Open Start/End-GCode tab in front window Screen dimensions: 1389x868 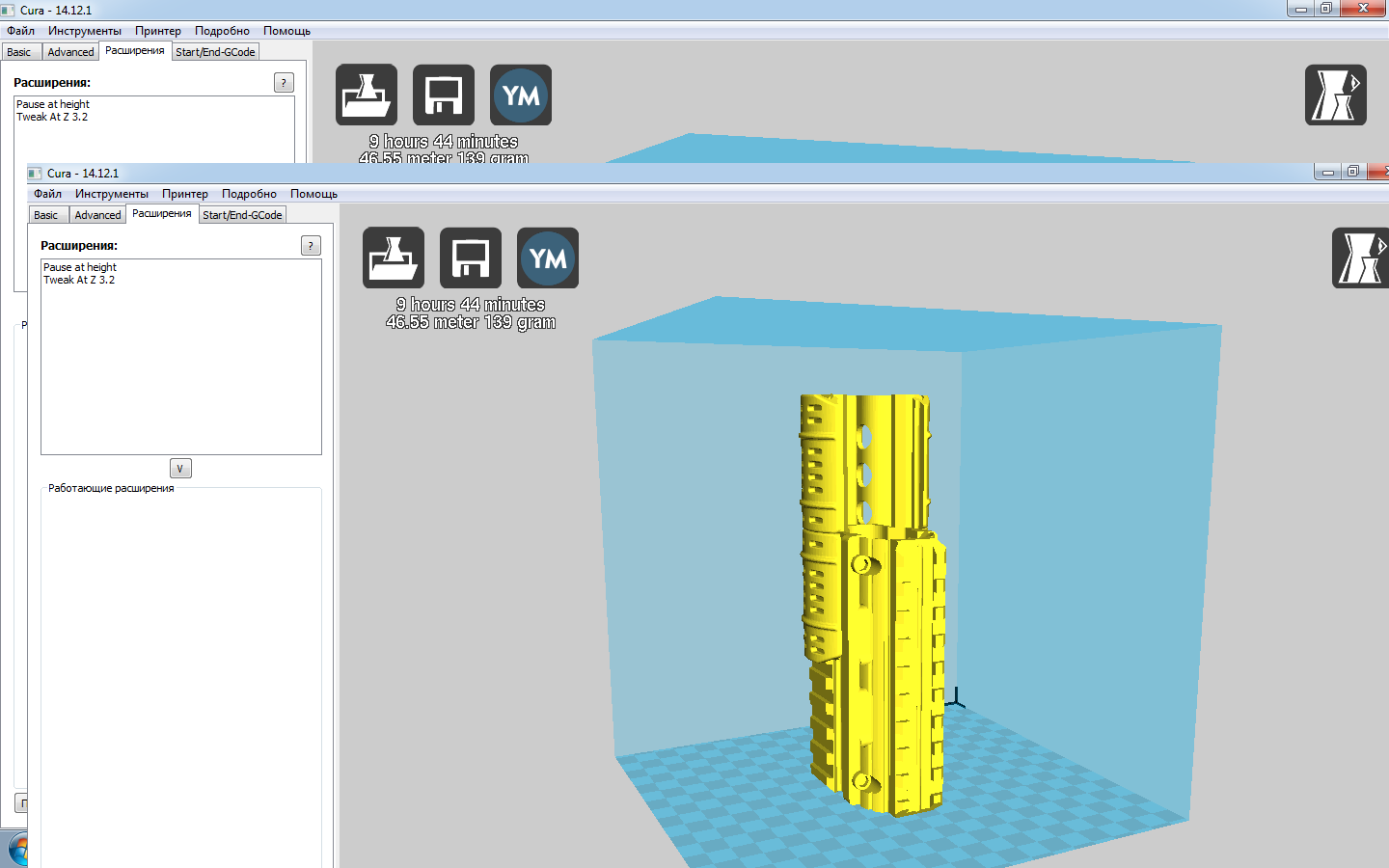coord(242,215)
